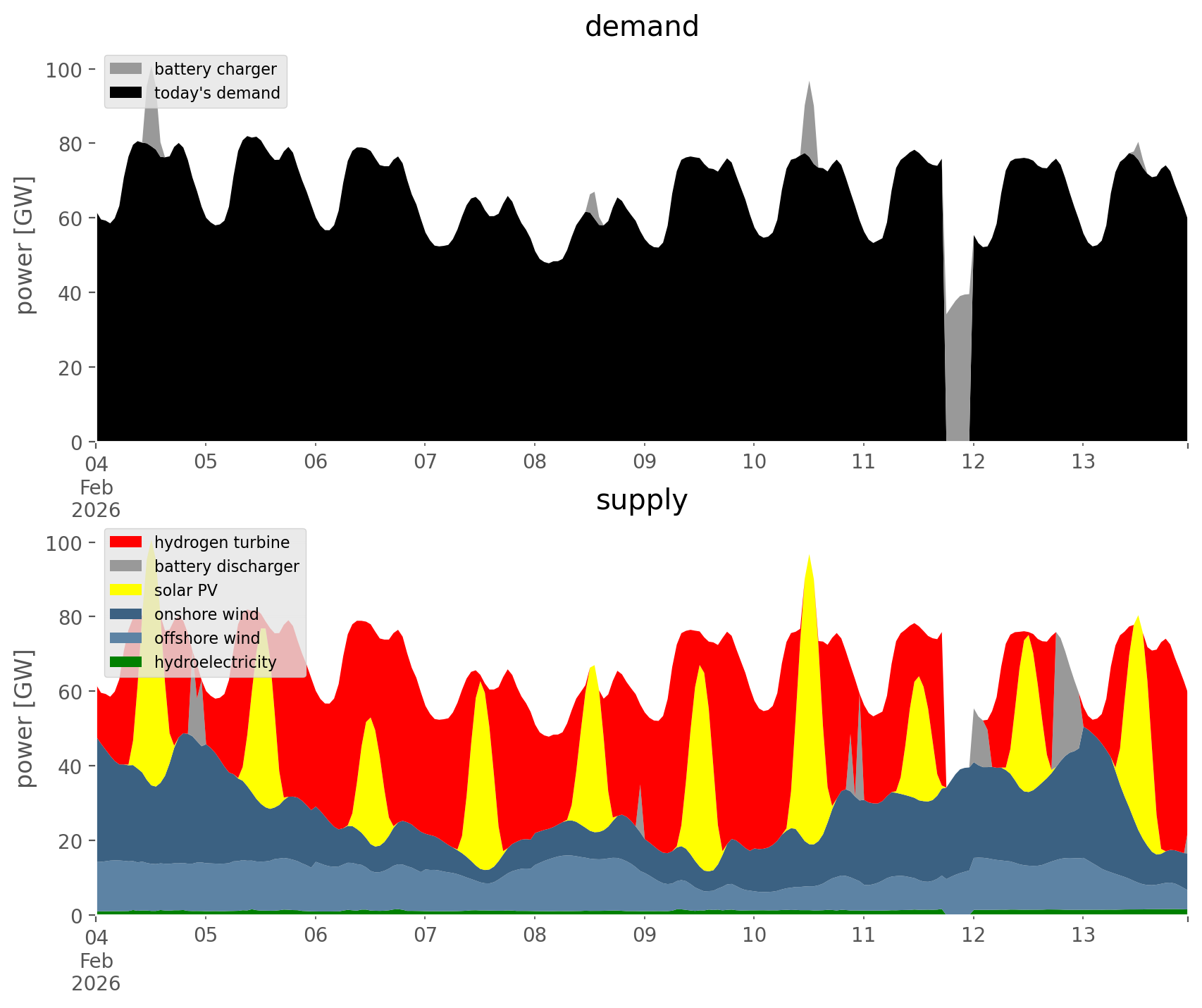Select the 'hydrogen turbine' legend label text
This screenshot has height=1008, width=1202.
point(221,542)
